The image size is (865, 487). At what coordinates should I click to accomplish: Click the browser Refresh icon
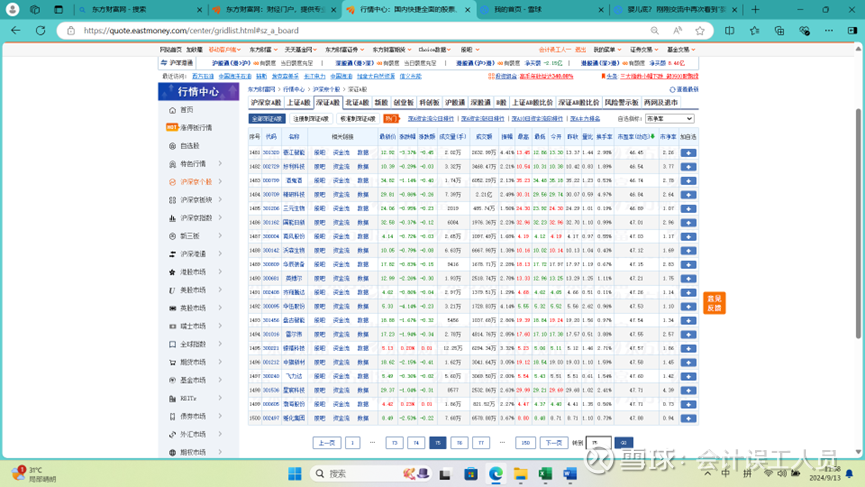tap(40, 30)
